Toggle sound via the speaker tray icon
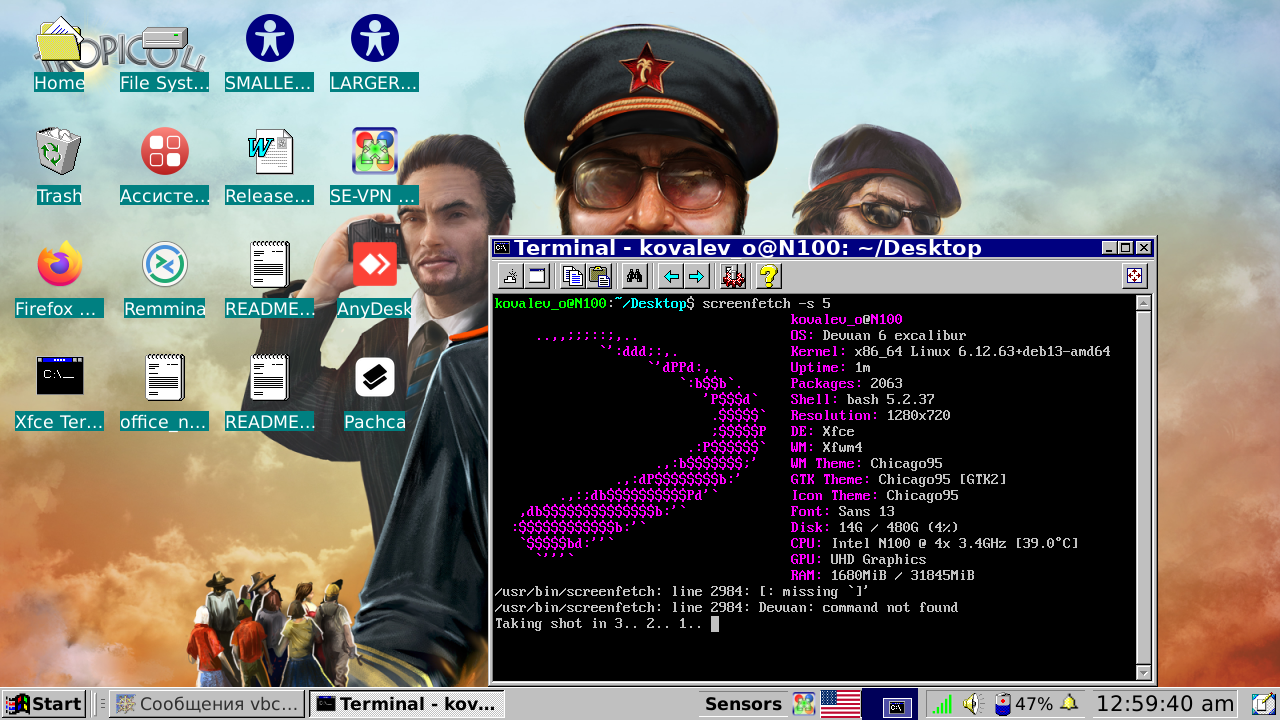 tap(972, 704)
